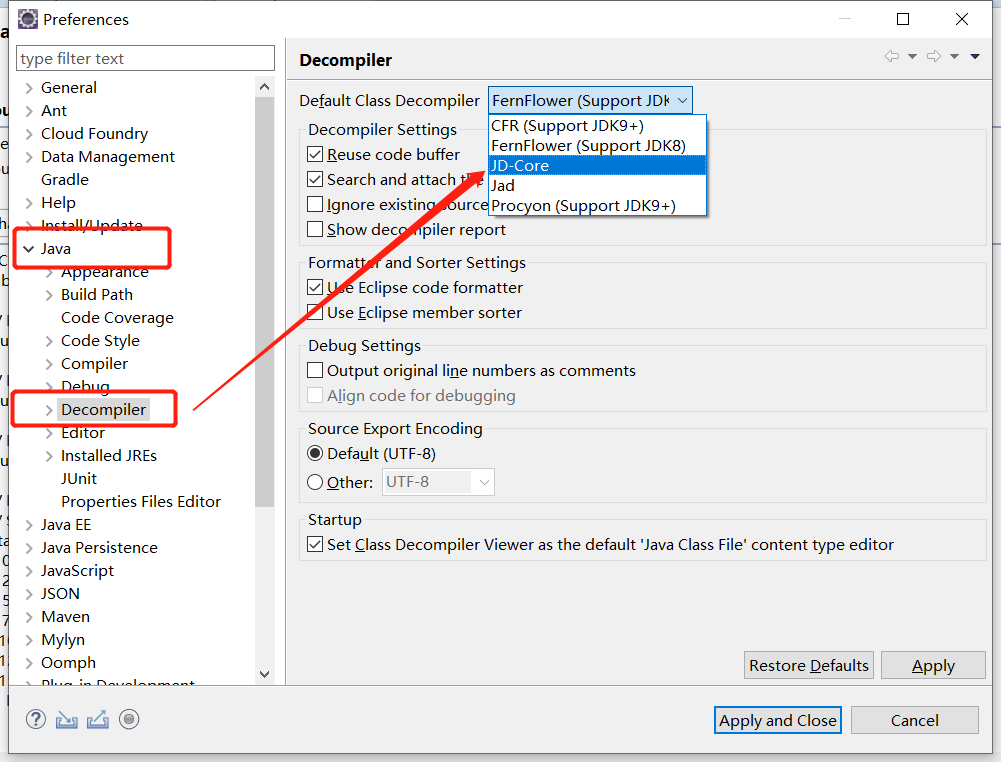Expand the Data Management tree node
The width and height of the screenshot is (1001, 762).
click(29, 157)
